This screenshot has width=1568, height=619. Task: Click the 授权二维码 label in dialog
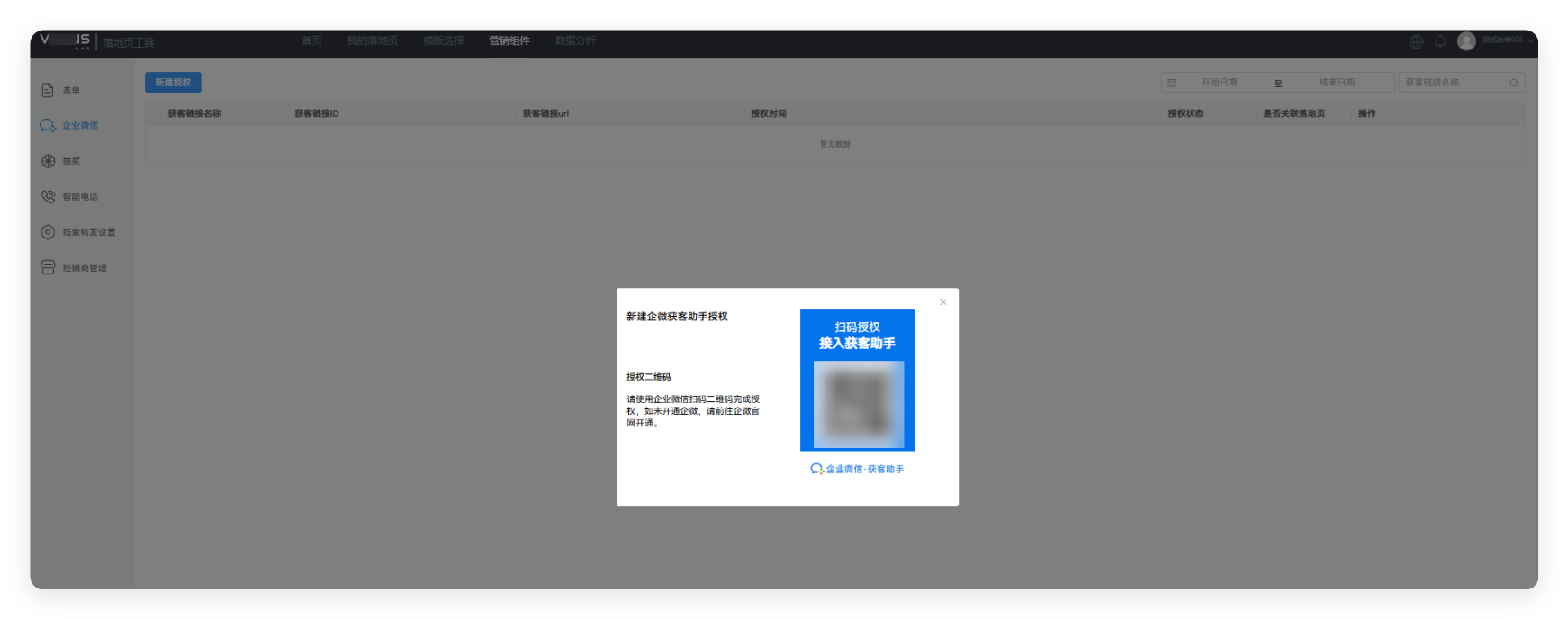(x=649, y=377)
